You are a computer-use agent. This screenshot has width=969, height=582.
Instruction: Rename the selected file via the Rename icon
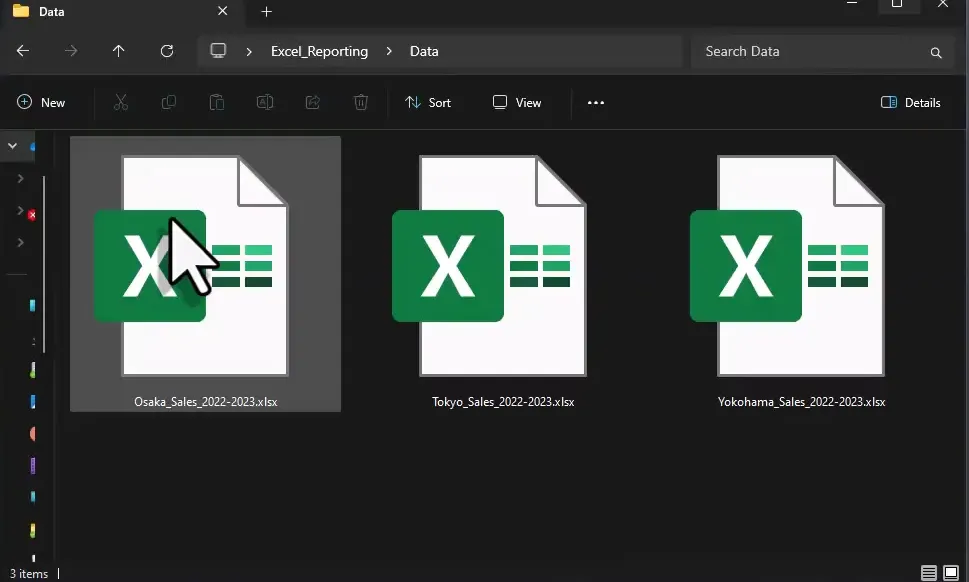coord(265,102)
